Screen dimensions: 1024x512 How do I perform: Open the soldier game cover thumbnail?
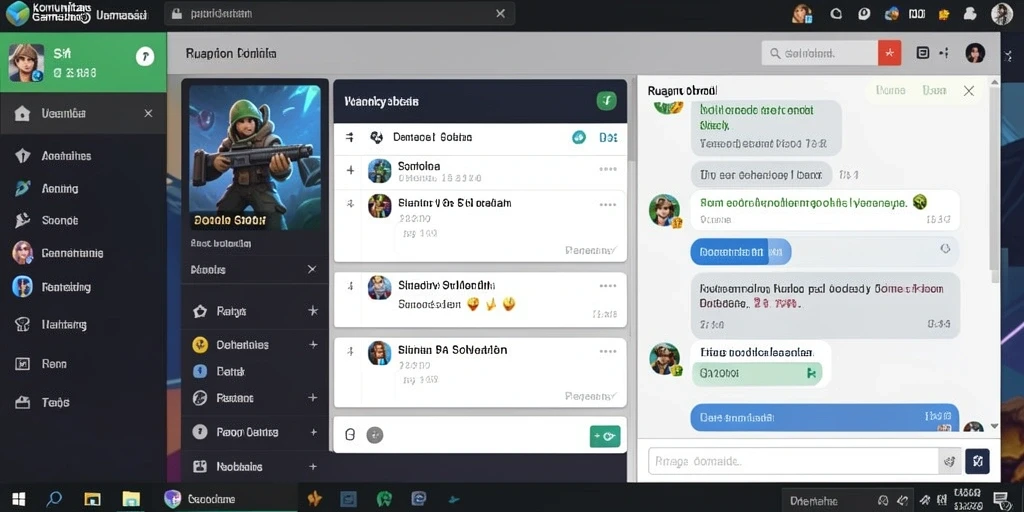click(x=255, y=159)
